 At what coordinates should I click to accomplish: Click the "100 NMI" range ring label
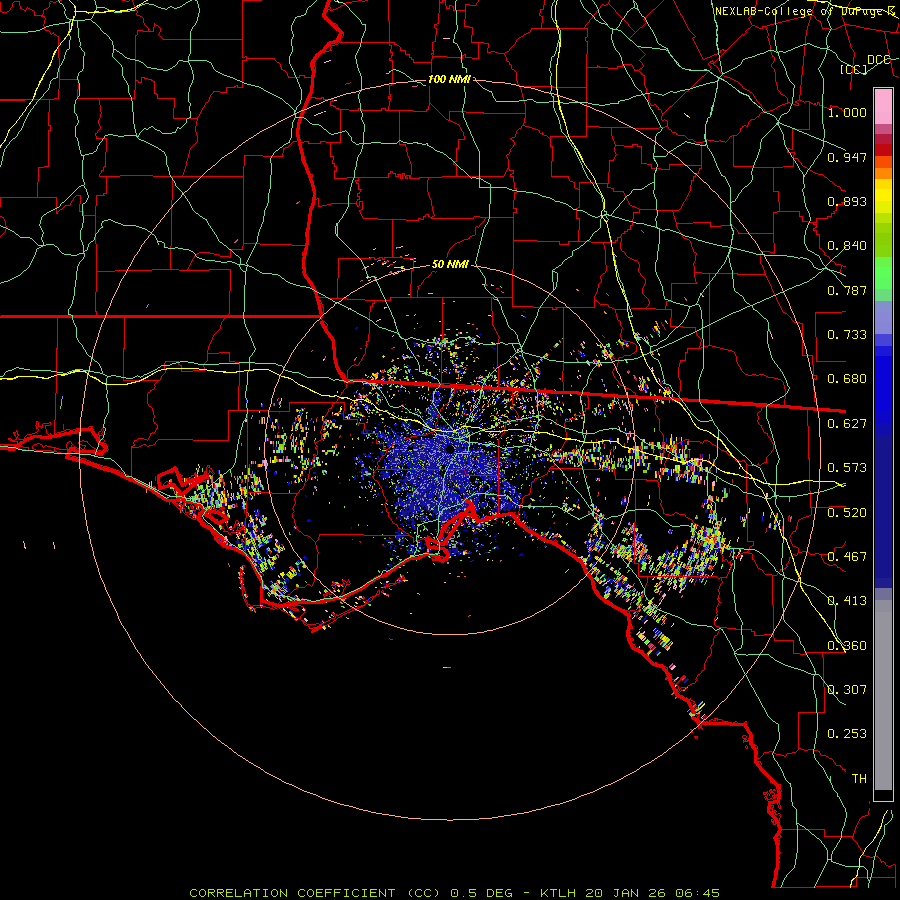click(x=449, y=79)
